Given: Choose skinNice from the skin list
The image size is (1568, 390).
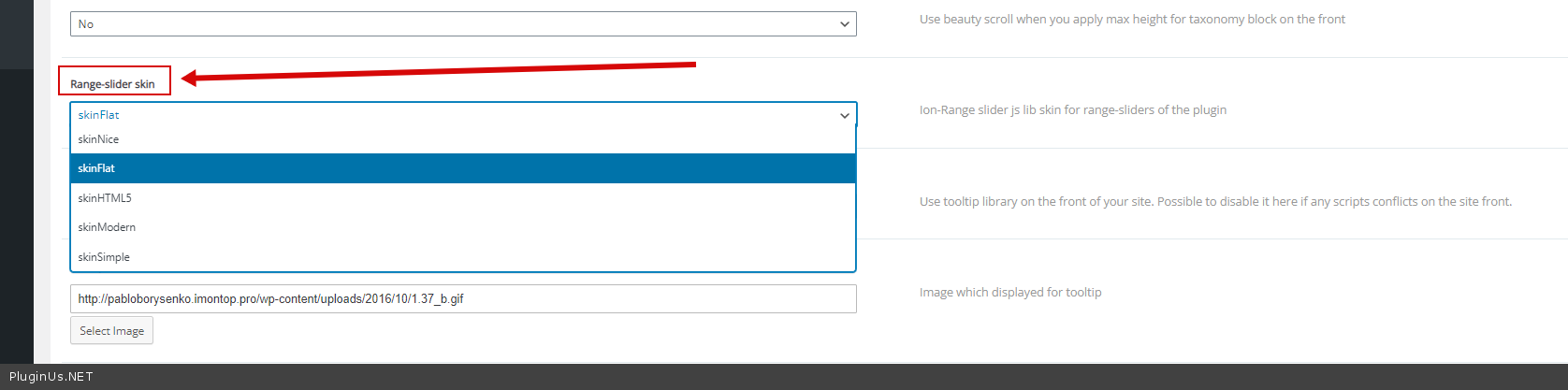Looking at the screenshot, I should coord(99,139).
